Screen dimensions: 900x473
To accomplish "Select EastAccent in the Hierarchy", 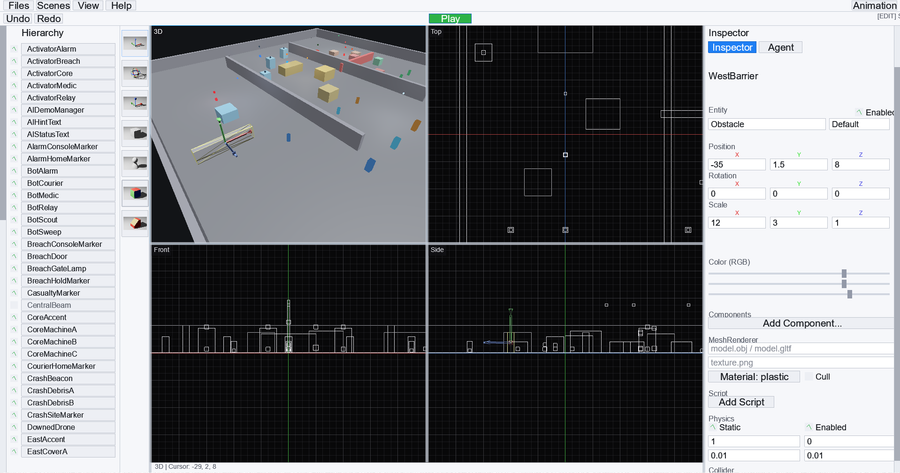I will click(x=68, y=439).
